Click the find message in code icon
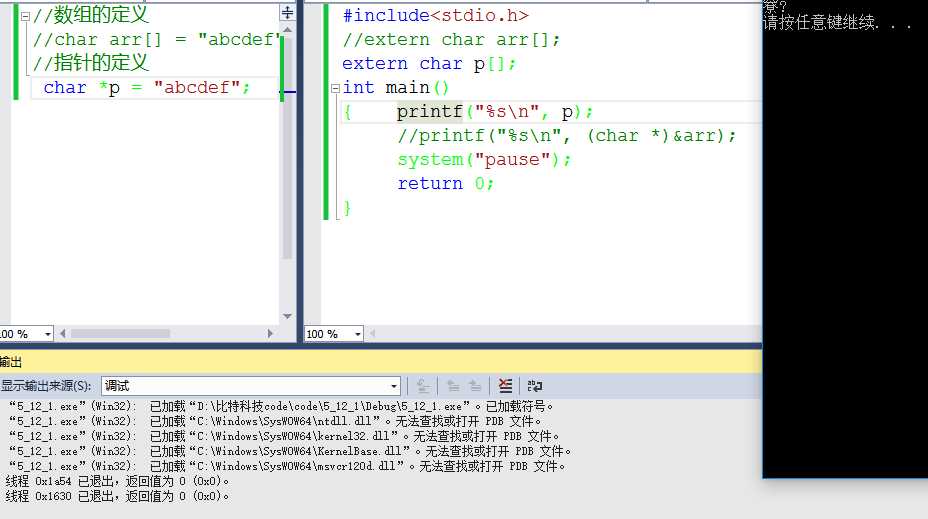Viewport: 928px width, 519px height. tap(423, 386)
